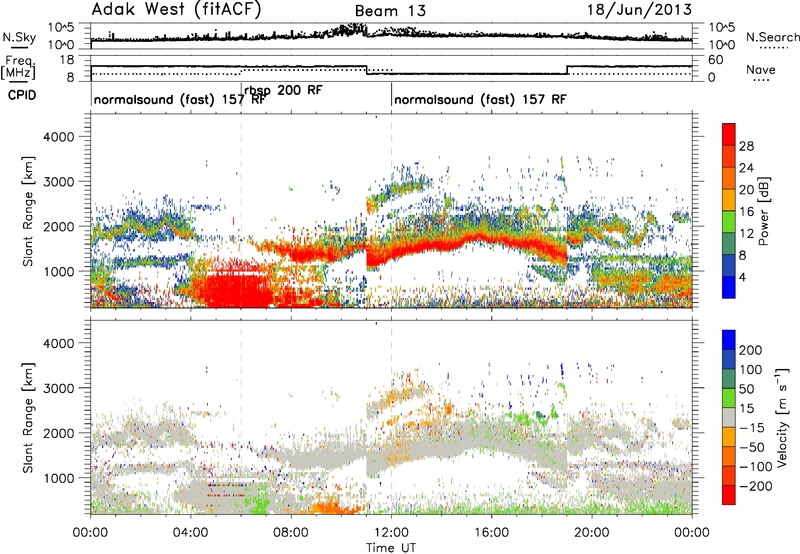Click the right "10^0" noise axis label
800x554 pixels.
pyautogui.click(x=722, y=45)
